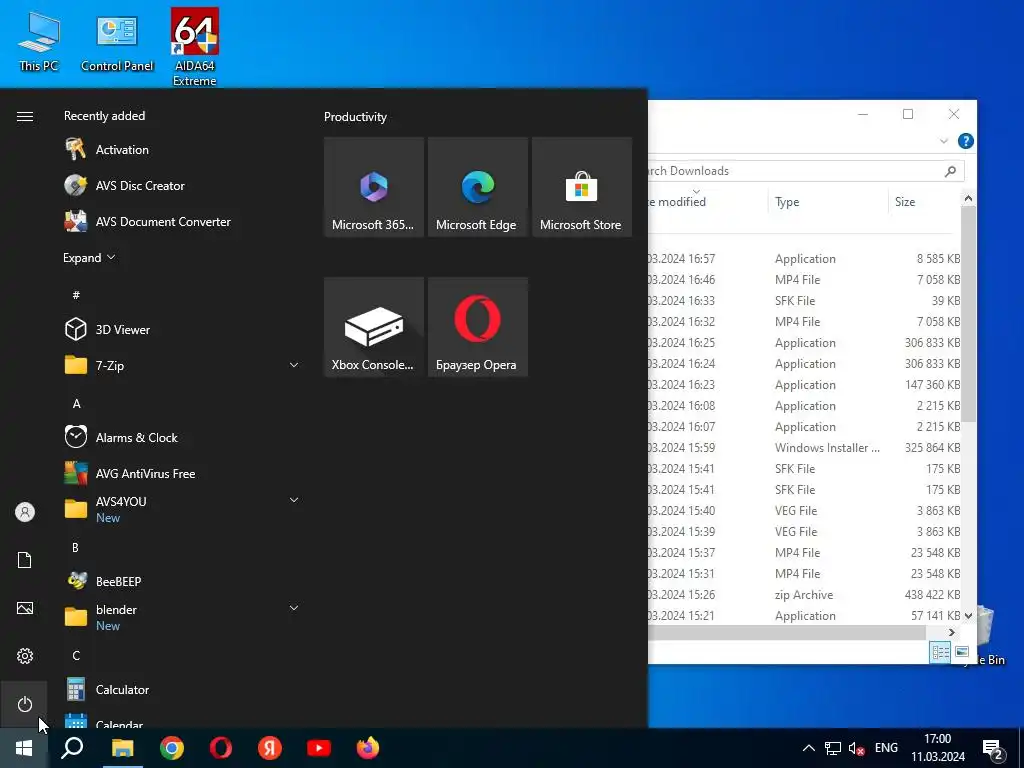The height and width of the screenshot is (768, 1024).
Task: Switch Explorer to details view
Action: (940, 652)
